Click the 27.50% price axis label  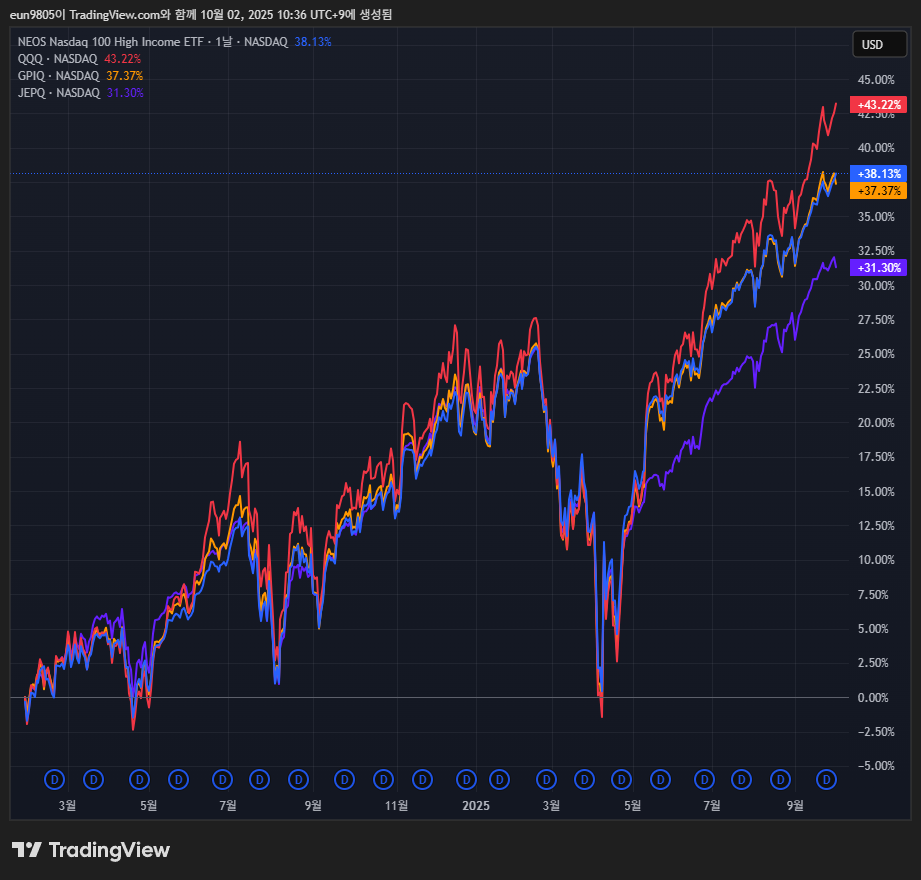click(876, 320)
